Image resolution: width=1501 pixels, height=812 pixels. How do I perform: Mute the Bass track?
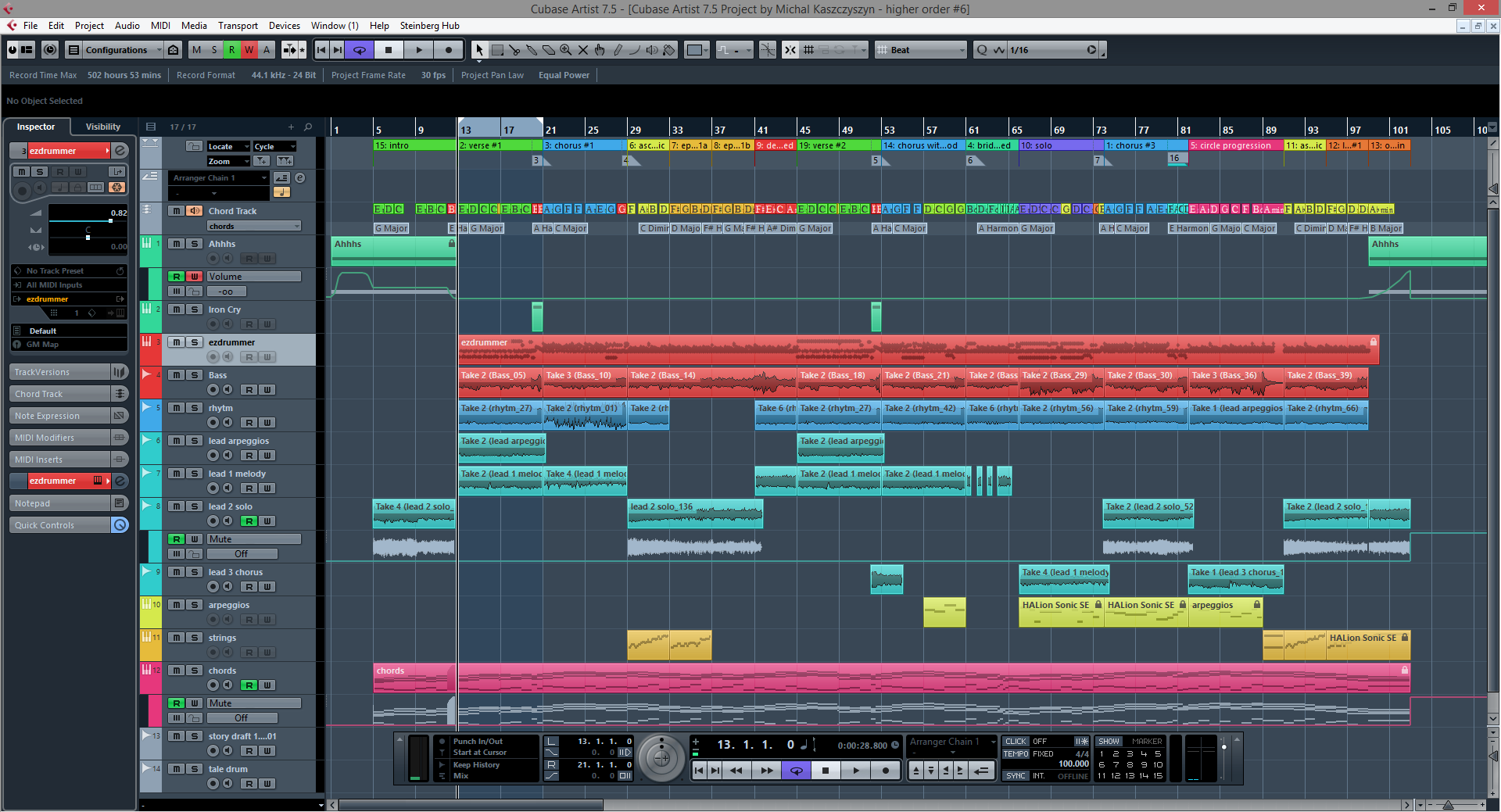pyautogui.click(x=177, y=375)
